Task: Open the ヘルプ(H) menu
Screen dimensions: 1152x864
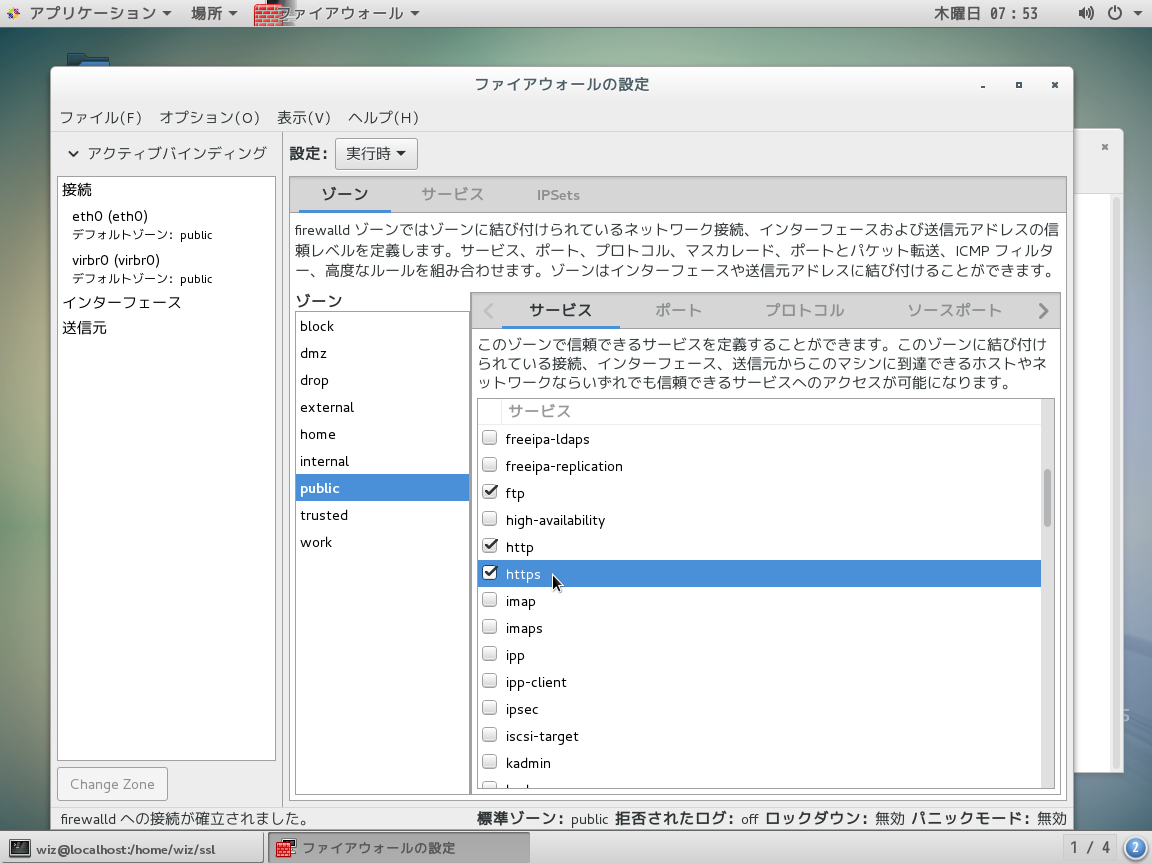Action: coord(384,118)
